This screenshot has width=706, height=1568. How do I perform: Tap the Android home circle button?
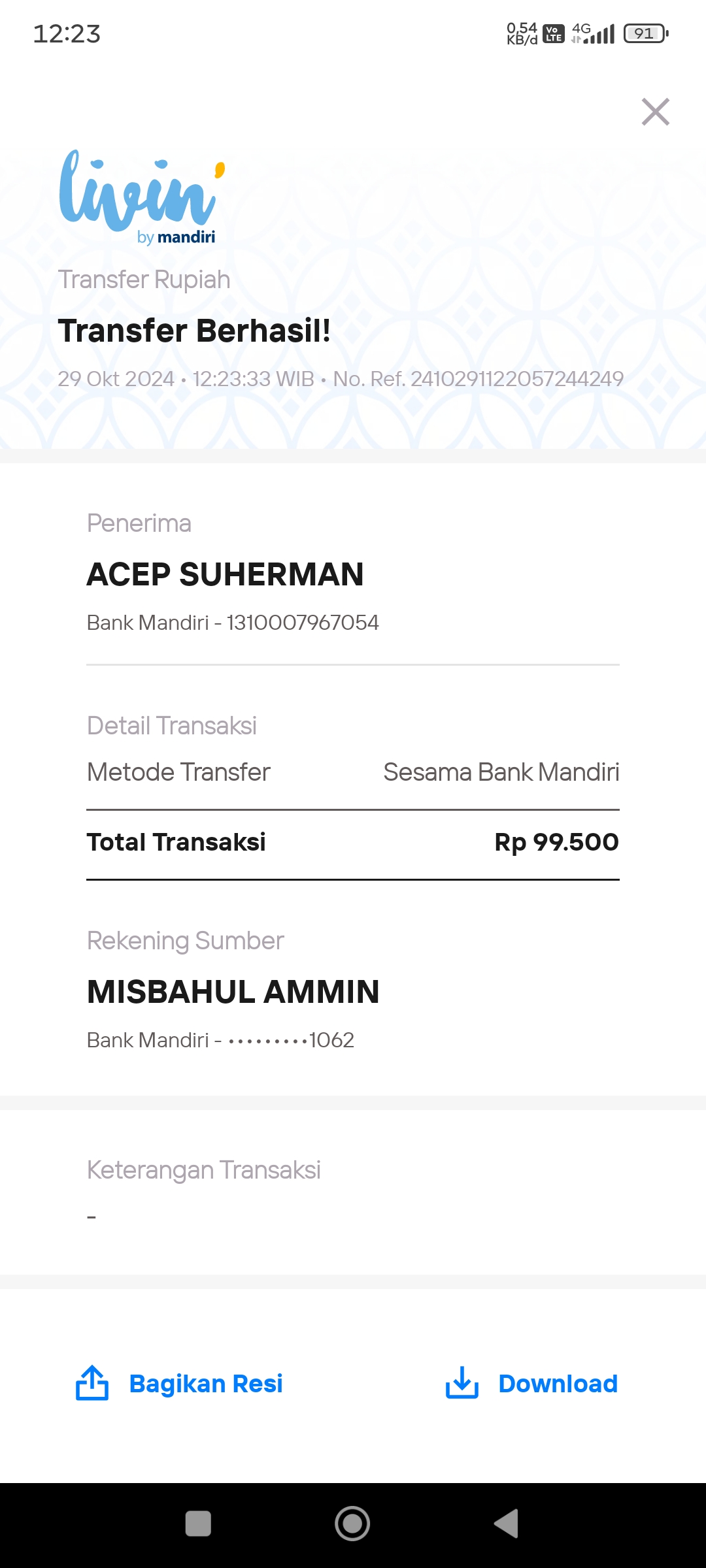point(352,1524)
